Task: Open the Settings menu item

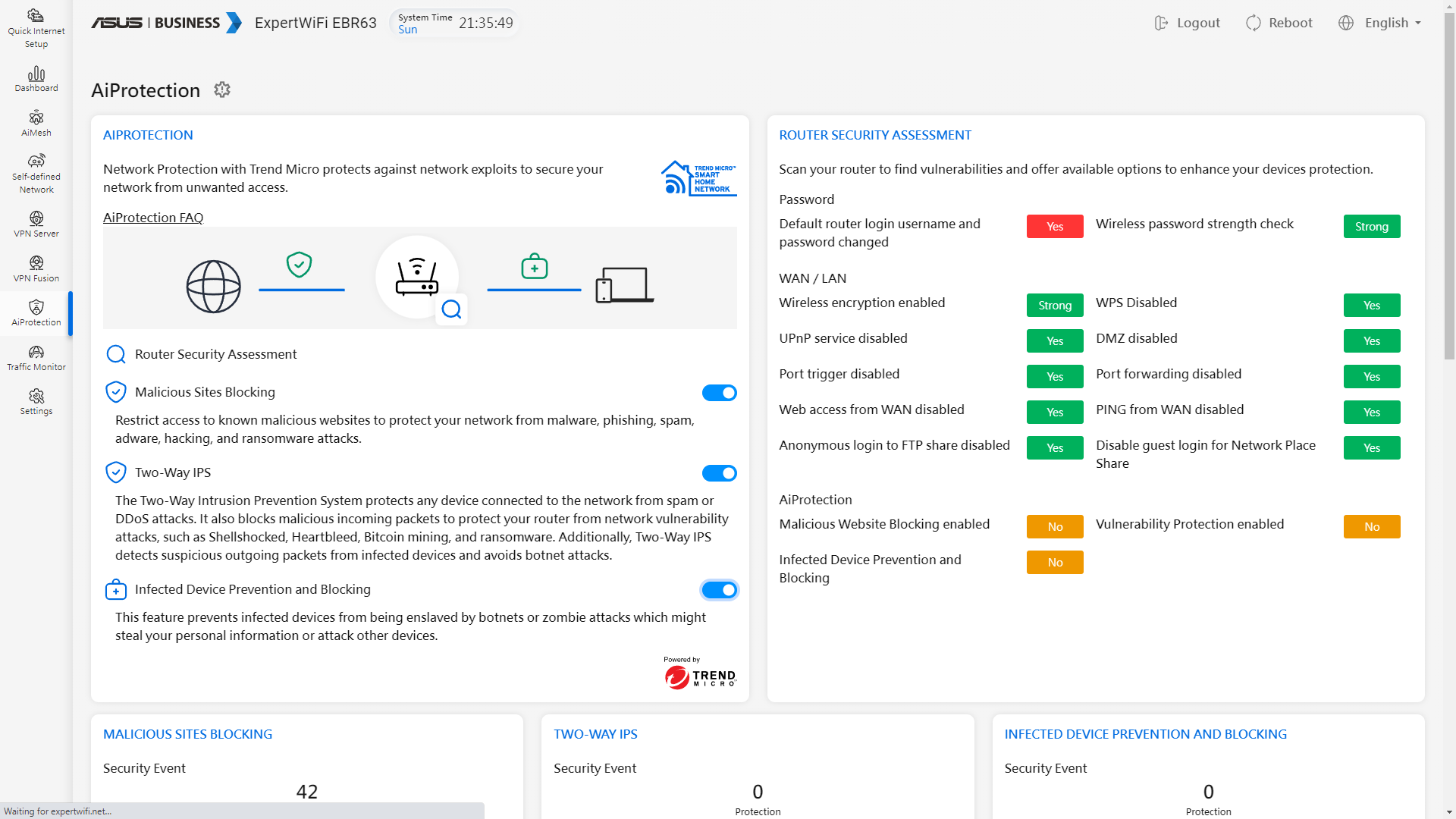Action: tap(36, 402)
